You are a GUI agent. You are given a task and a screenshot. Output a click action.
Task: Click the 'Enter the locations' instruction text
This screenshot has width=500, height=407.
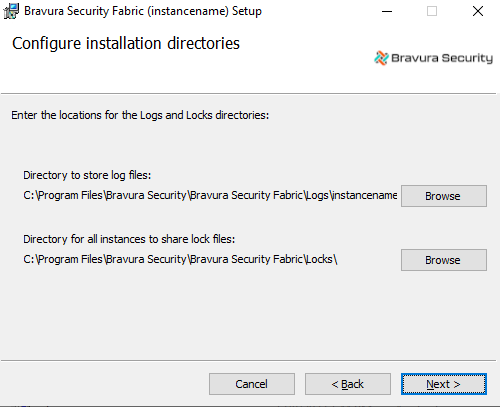(140, 115)
